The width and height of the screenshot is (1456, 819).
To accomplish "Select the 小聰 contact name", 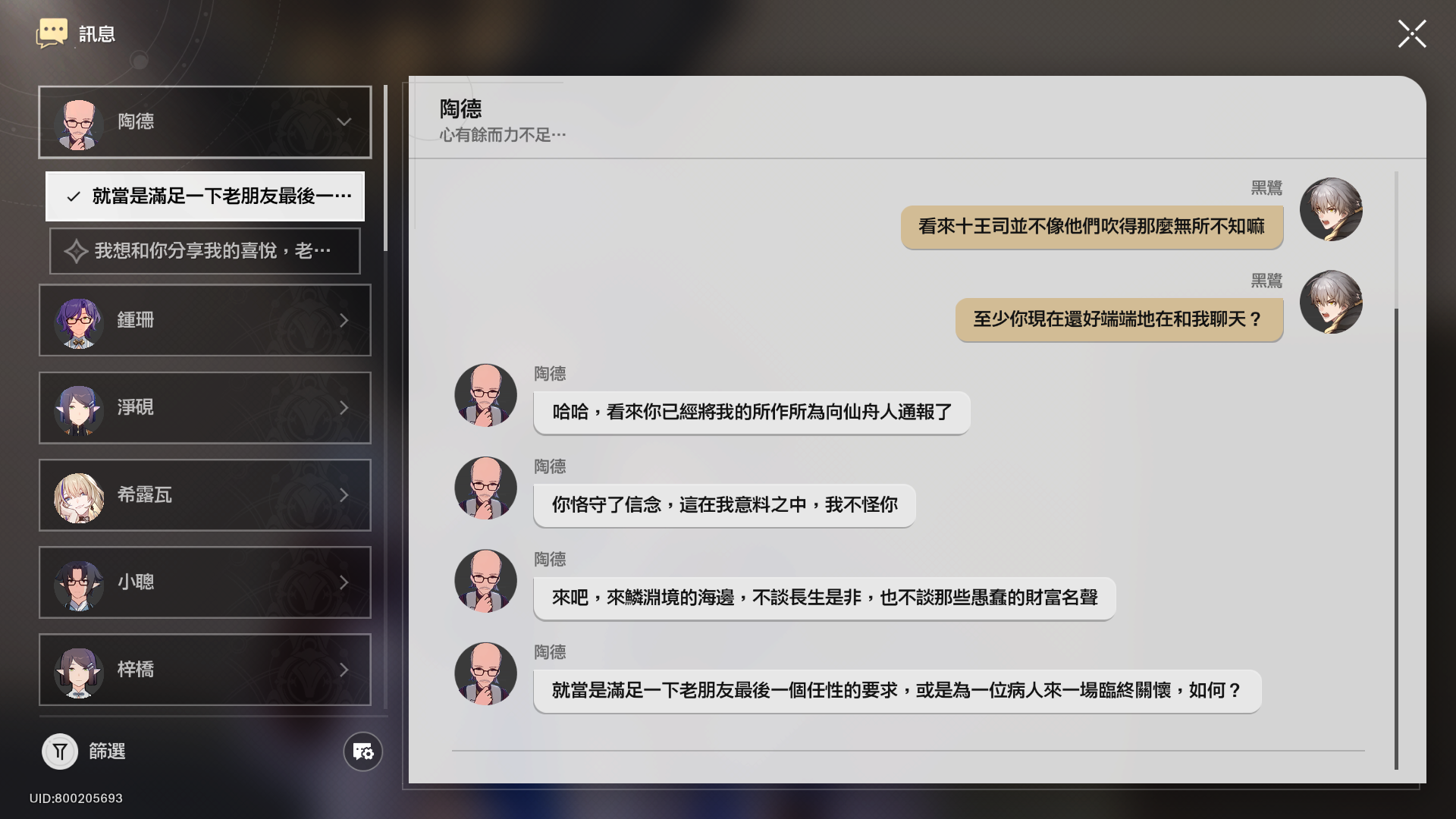I will tap(136, 582).
